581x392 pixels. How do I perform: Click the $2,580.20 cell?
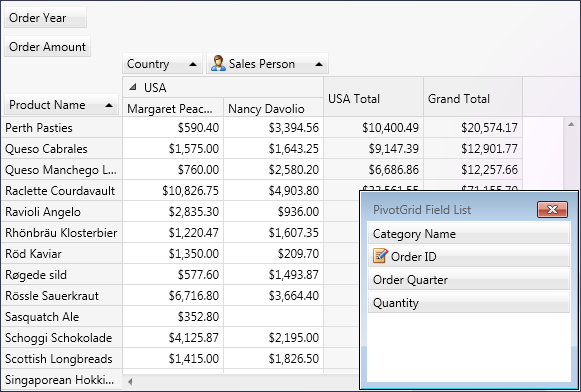pos(273,170)
